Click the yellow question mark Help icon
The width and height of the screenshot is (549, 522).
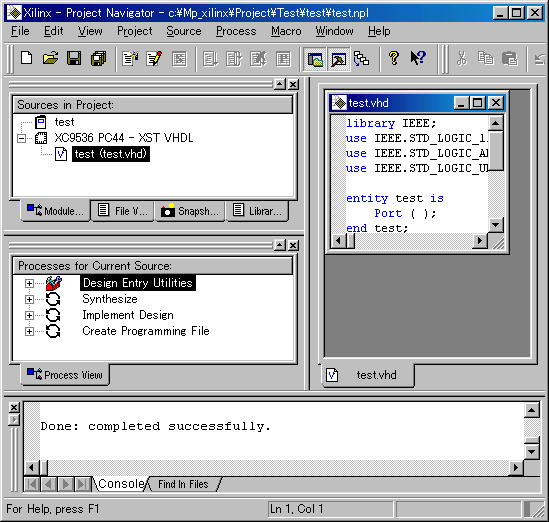(394, 58)
